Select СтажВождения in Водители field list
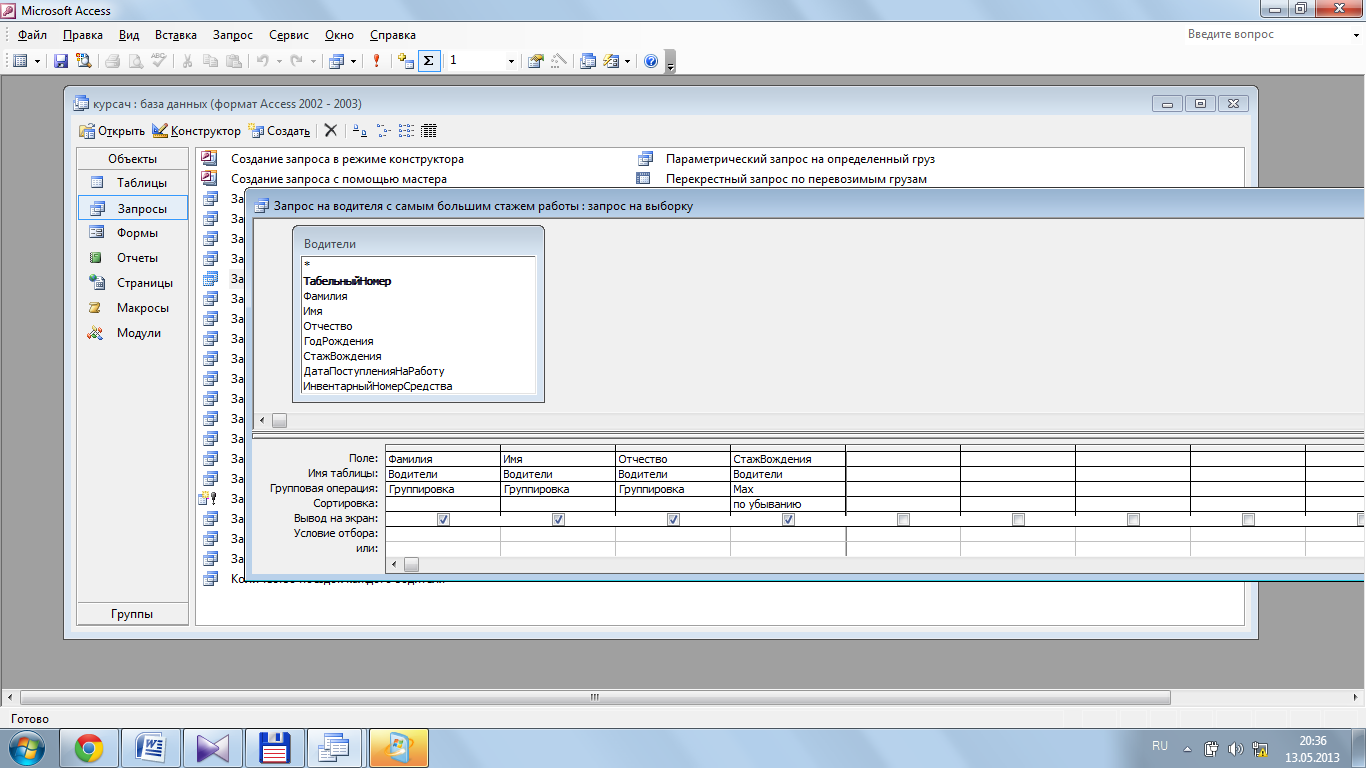Screen dimensions: 1366x768 (x=342, y=356)
